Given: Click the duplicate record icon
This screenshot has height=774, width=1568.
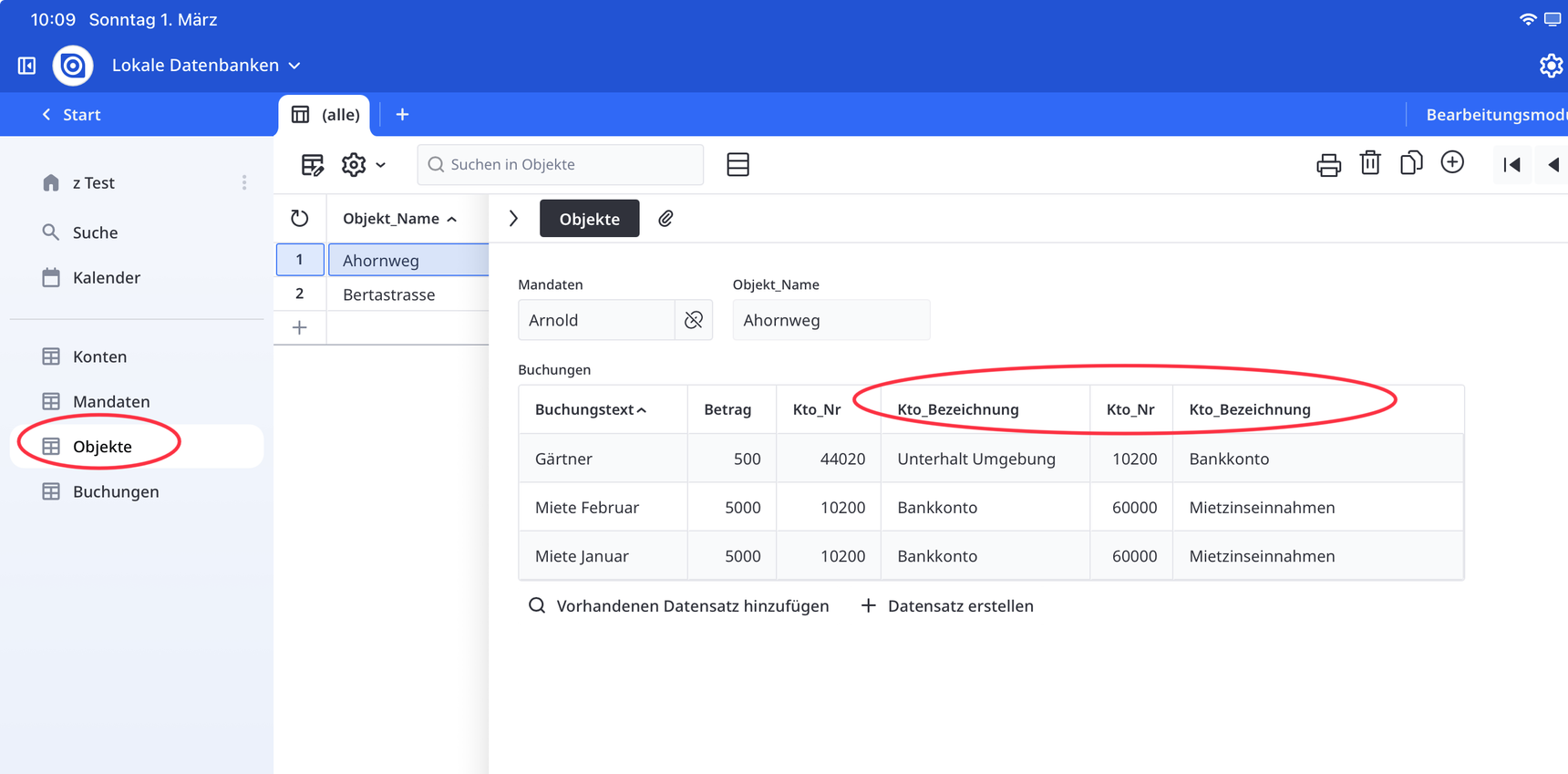Looking at the screenshot, I should tap(1410, 163).
